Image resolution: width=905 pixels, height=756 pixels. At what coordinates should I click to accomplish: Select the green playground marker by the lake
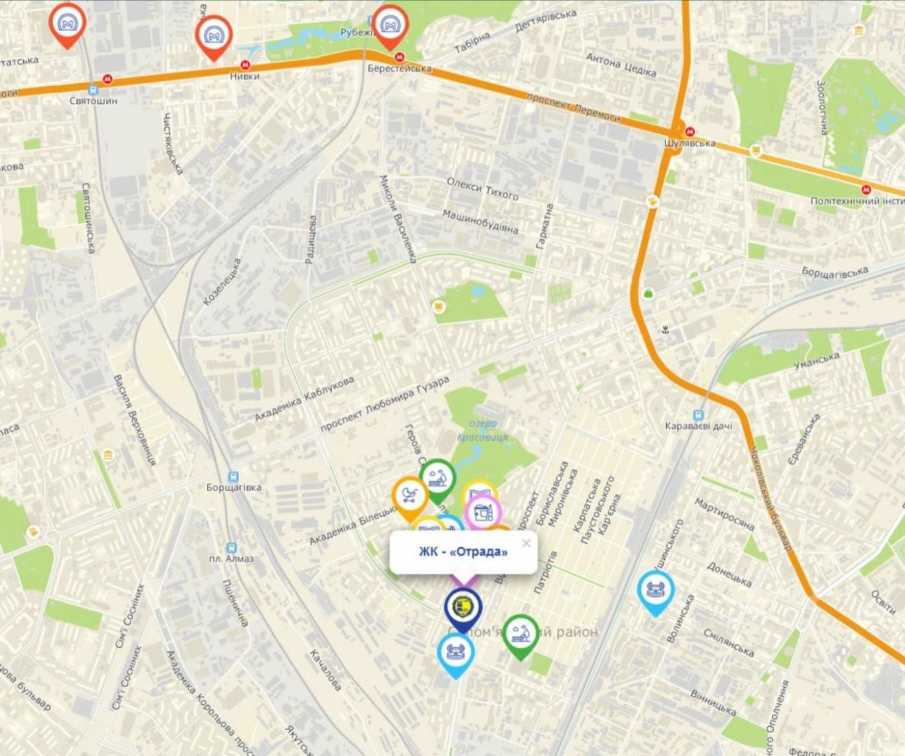pyautogui.click(x=438, y=481)
